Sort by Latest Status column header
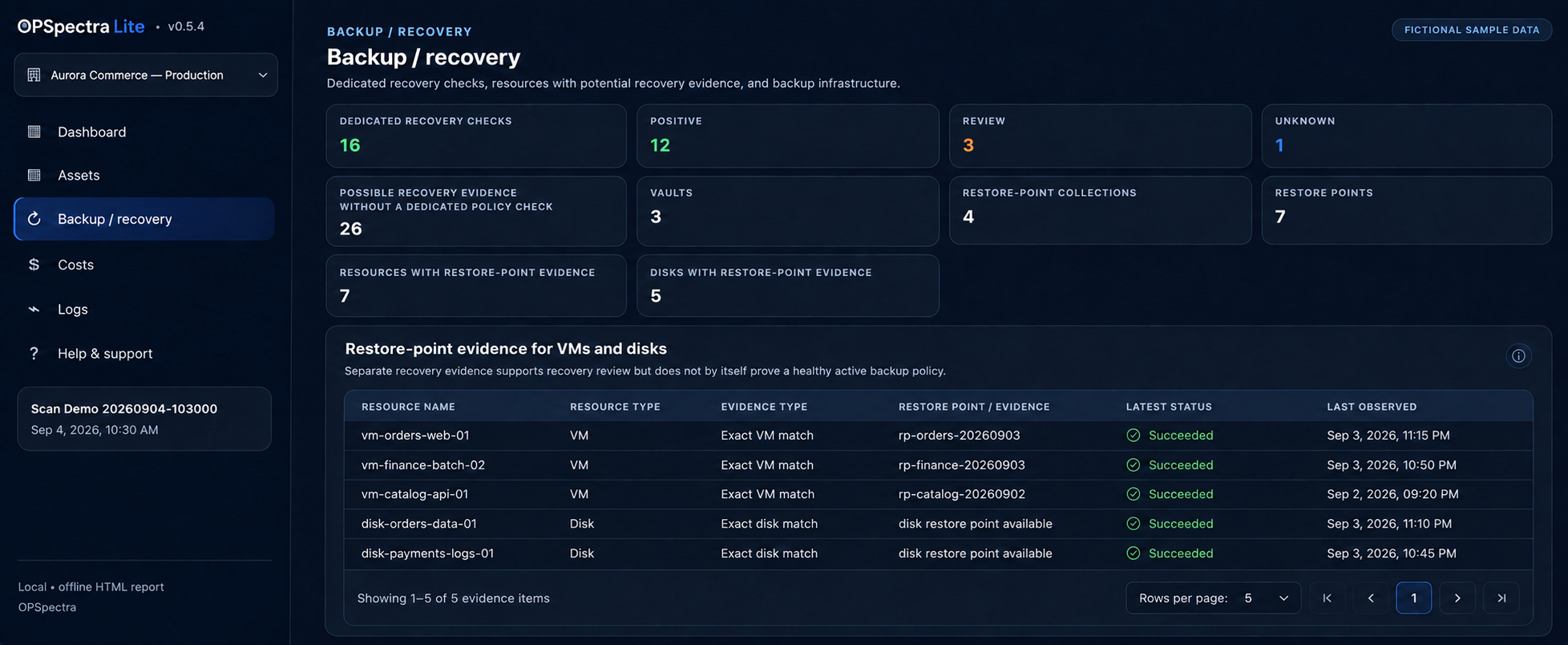This screenshot has width=1568, height=645. click(x=1169, y=407)
